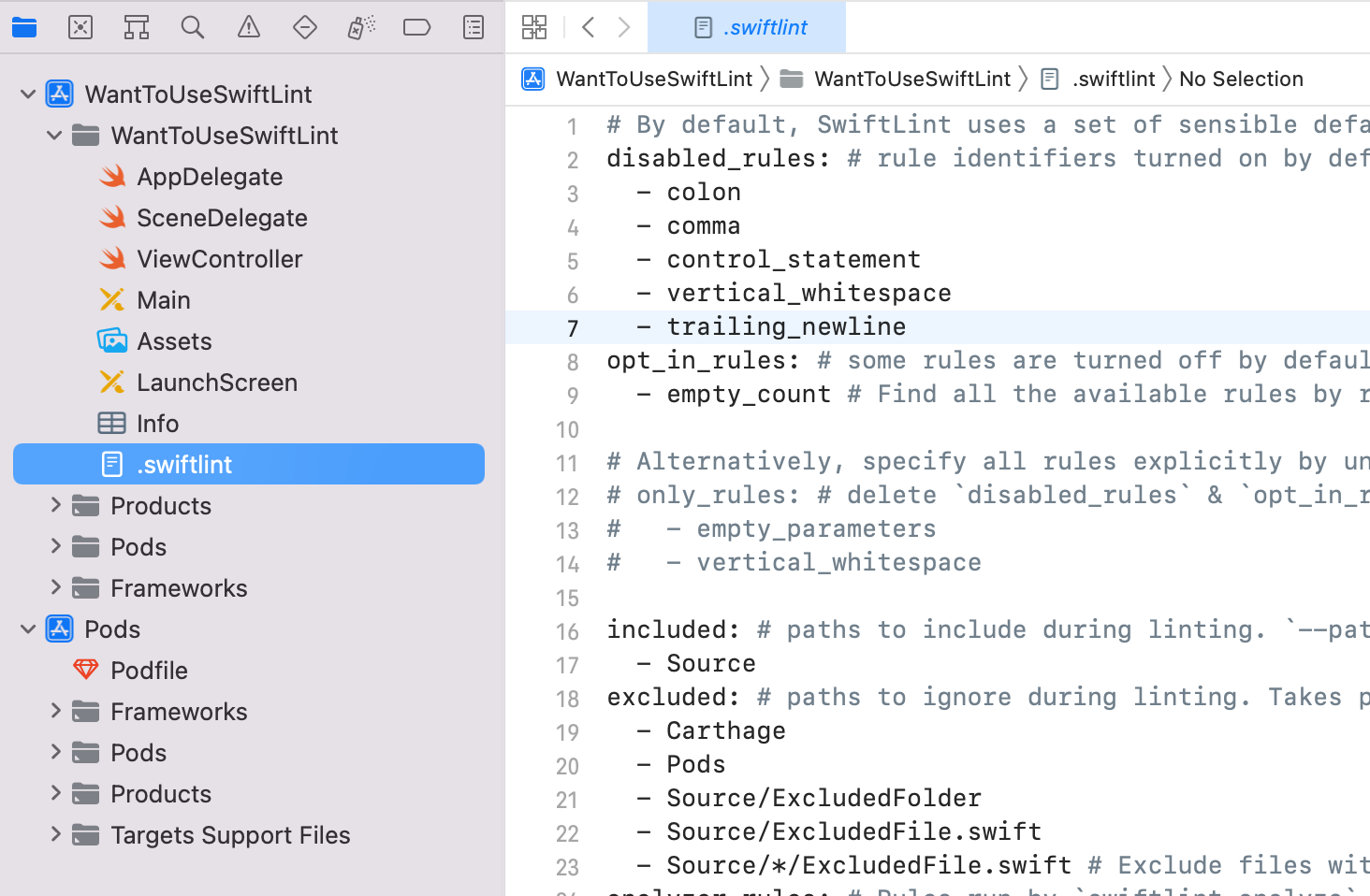Screen dimensions: 1370x896
Task: Collapse the Pods project root
Action: (x=28, y=629)
